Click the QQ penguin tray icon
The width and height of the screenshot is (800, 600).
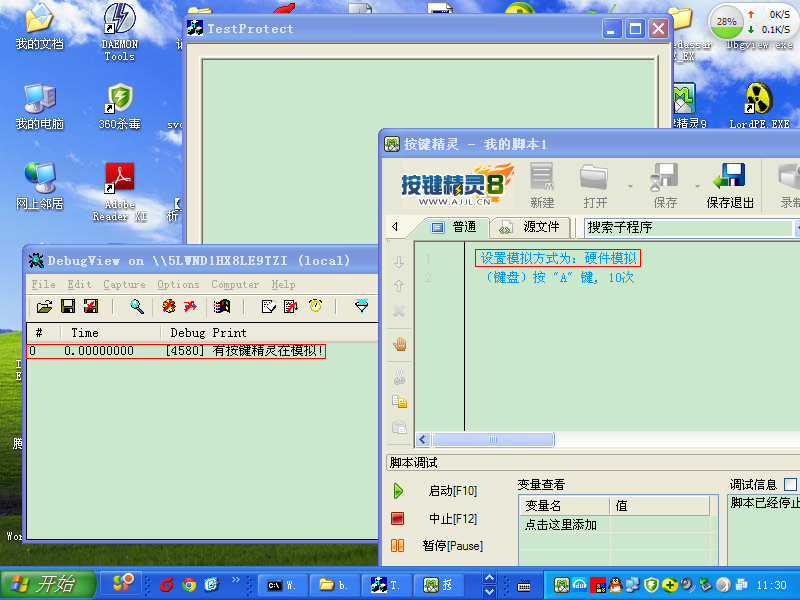[616, 585]
